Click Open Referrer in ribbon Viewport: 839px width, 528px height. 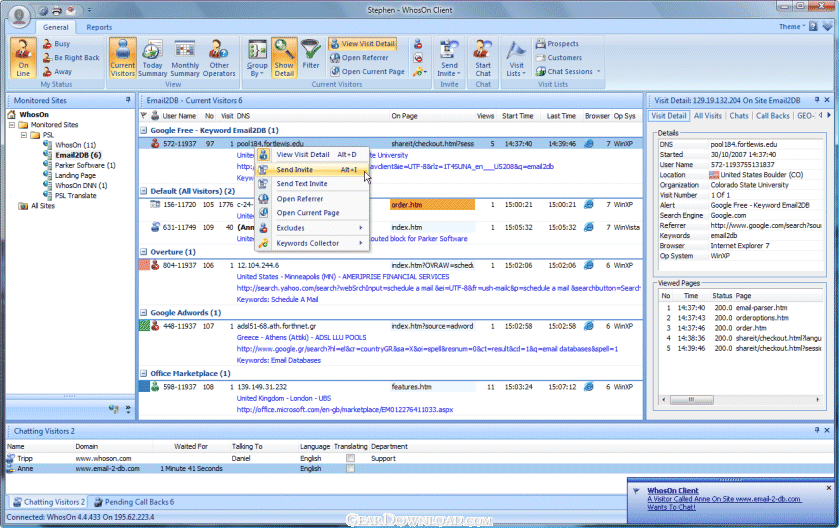coord(359,58)
